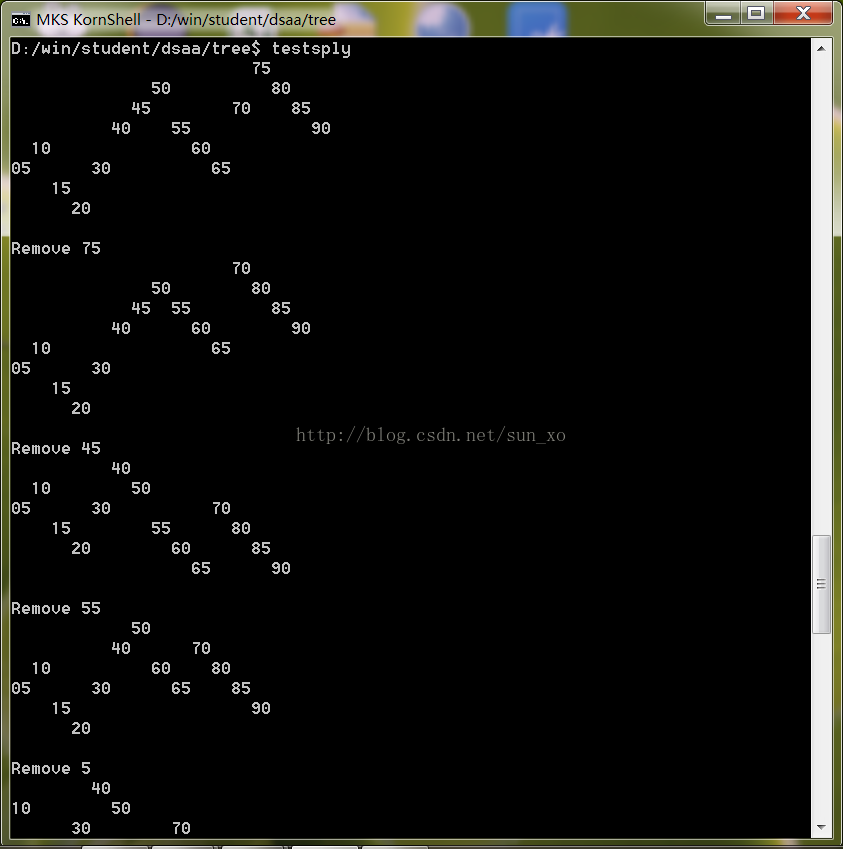The width and height of the screenshot is (843, 849).
Task: Click the window title 'MKS KornShell - D:/win/student/dsaa/tree'
Action: coord(186,20)
